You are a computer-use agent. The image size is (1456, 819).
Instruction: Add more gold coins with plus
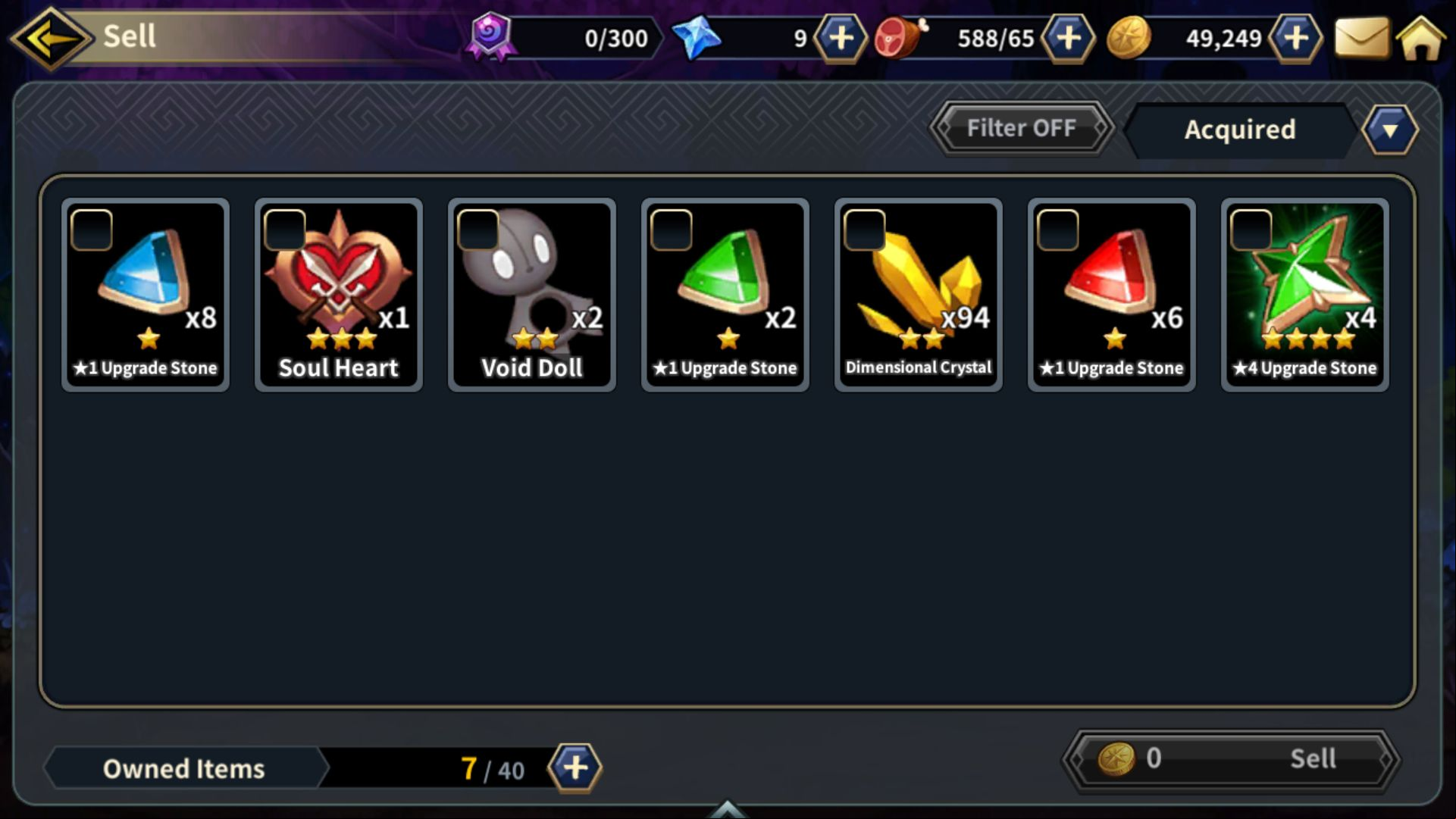1296,38
